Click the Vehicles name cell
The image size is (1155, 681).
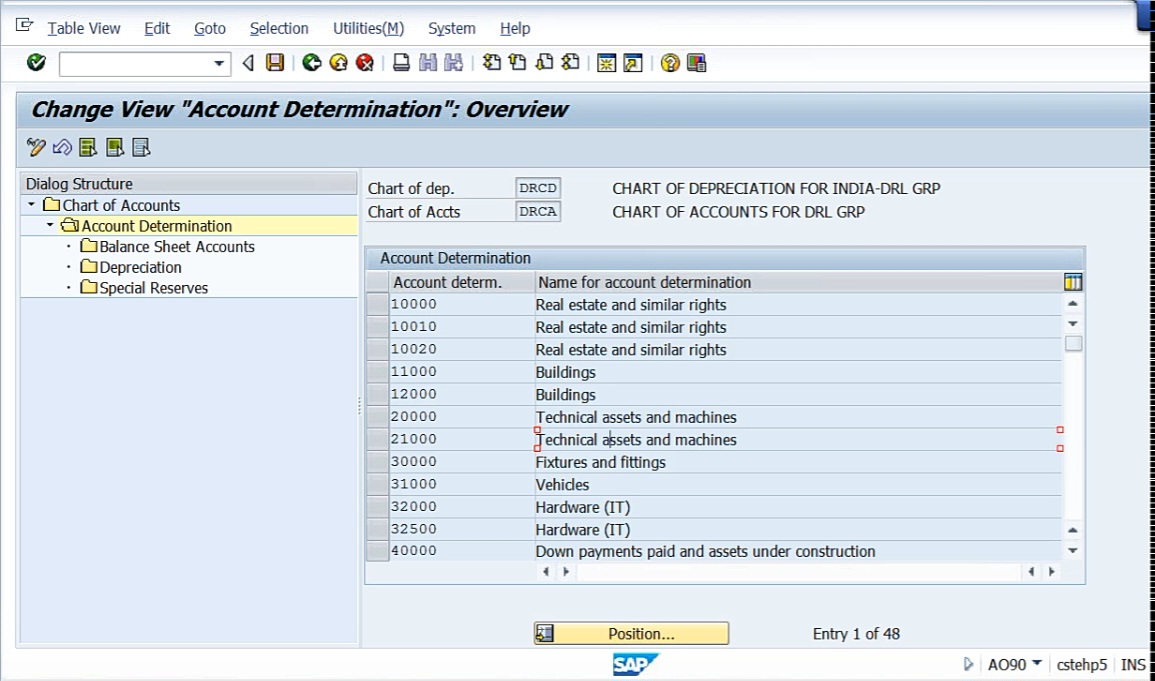(x=798, y=484)
